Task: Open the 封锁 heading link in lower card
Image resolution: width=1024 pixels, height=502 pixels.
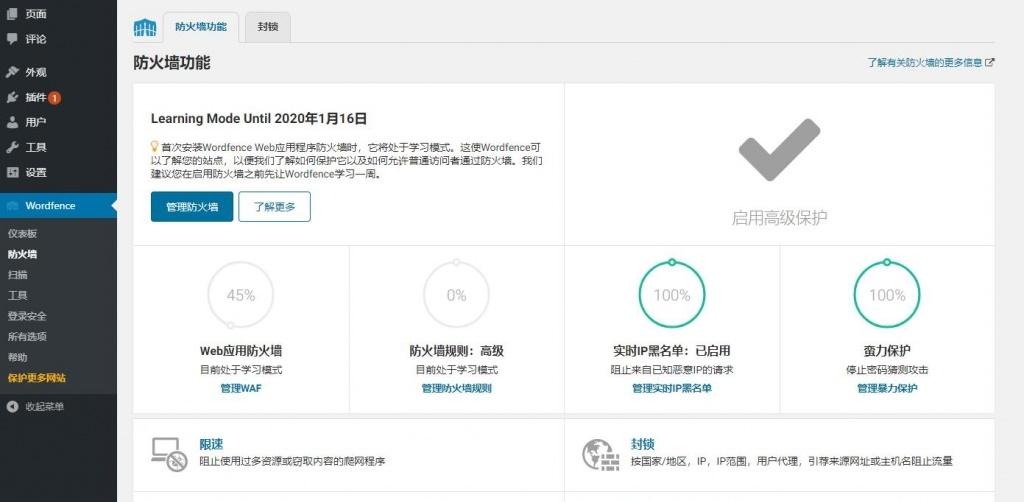Action: [x=643, y=445]
